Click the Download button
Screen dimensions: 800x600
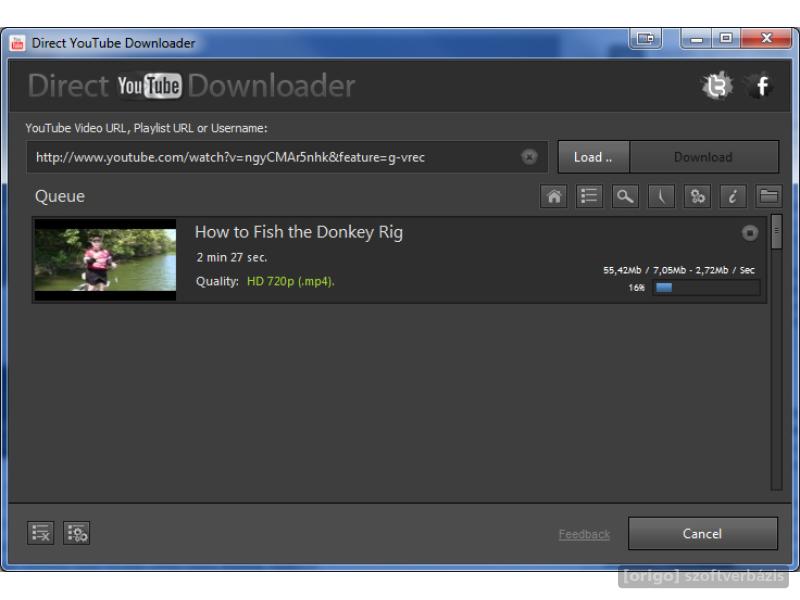(704, 157)
